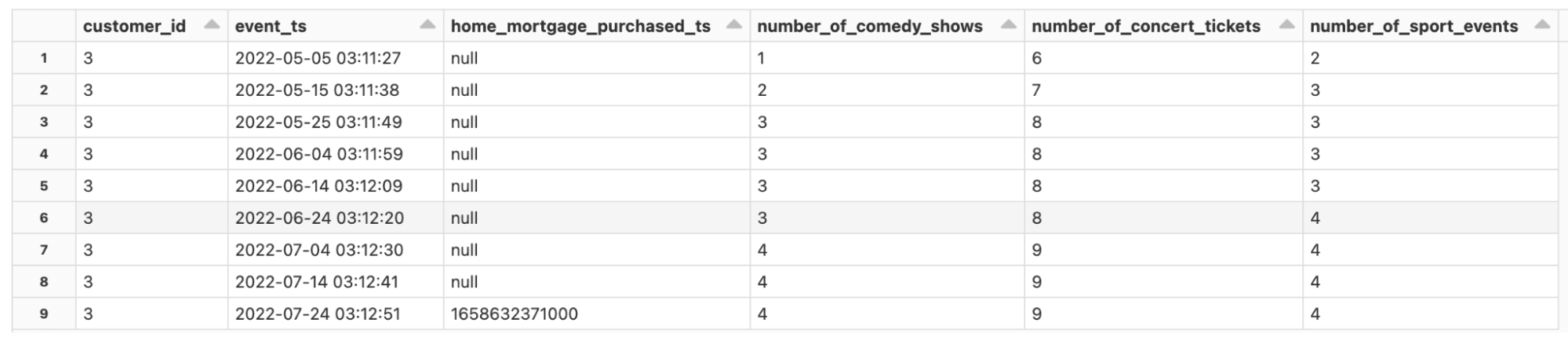Select the home_mortgage_purchased_ts header label
Screen dimensions: 1568x337
click(x=580, y=26)
